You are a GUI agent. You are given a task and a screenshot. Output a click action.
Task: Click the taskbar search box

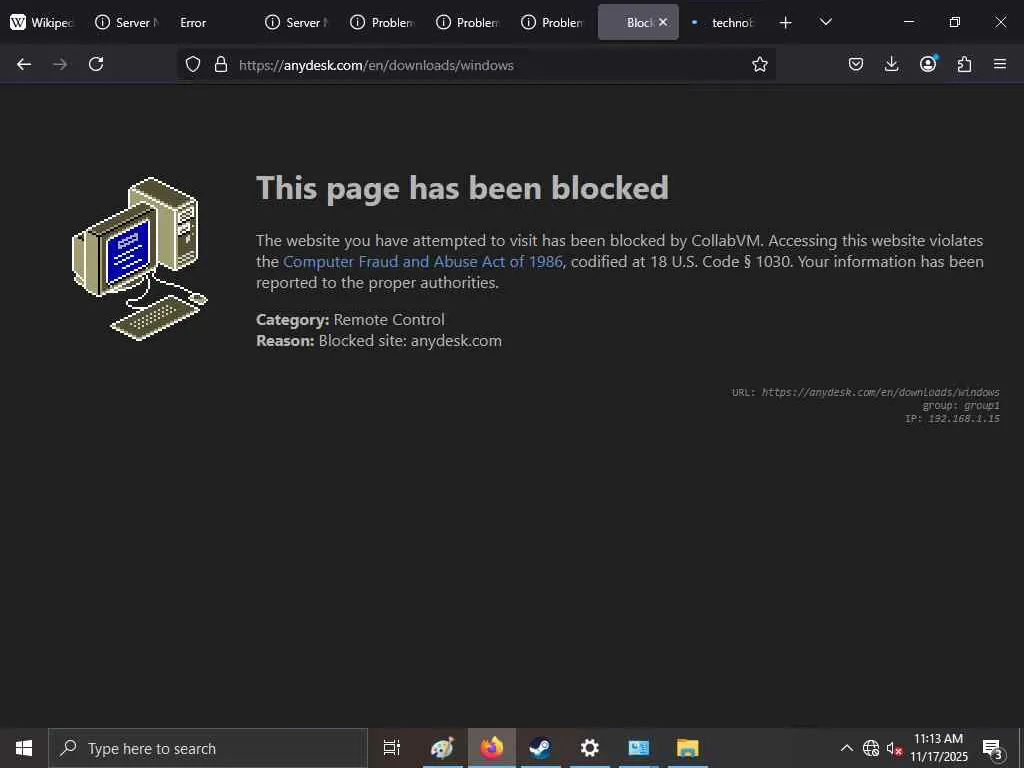coord(208,748)
